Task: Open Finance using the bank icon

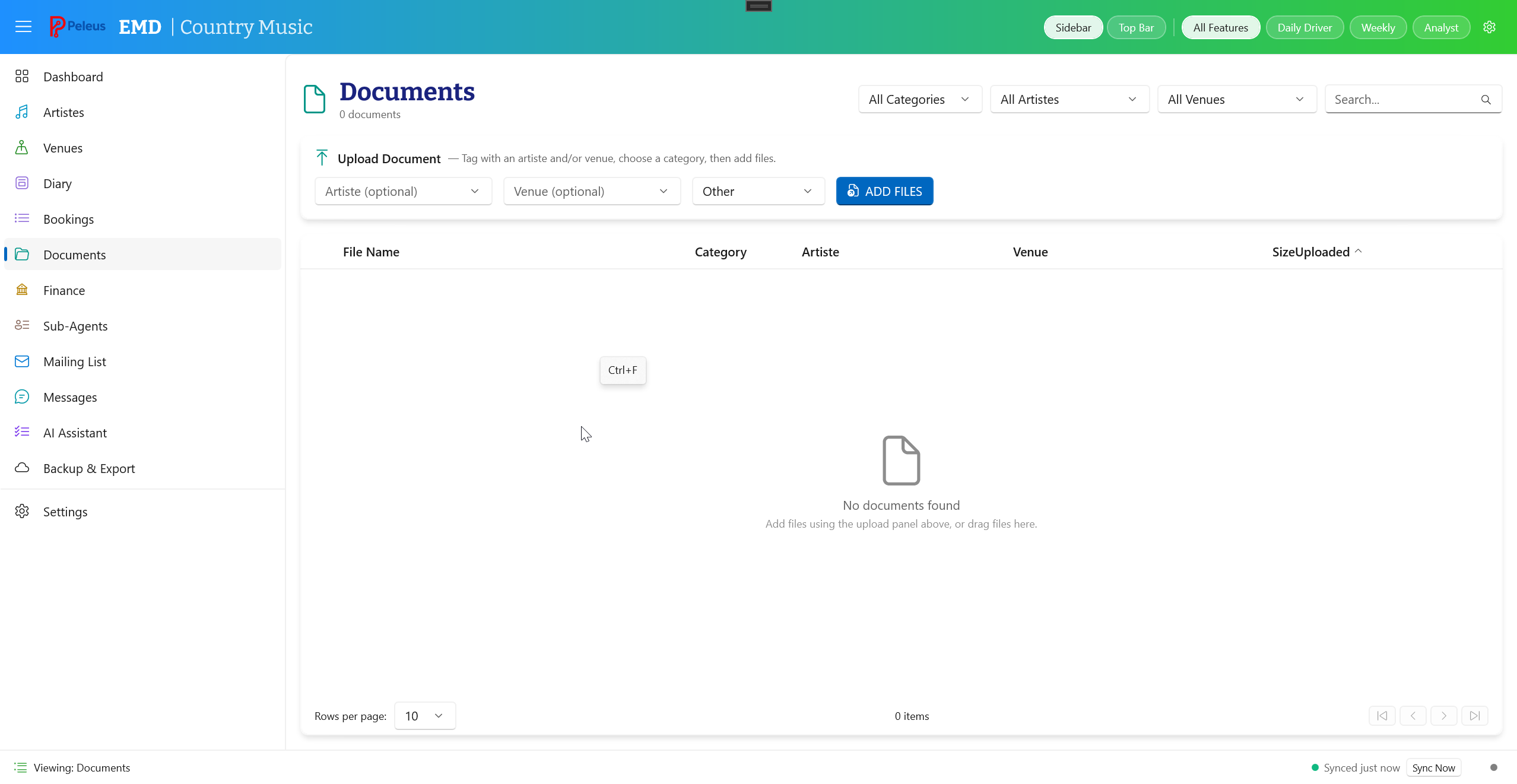Action: (22, 290)
